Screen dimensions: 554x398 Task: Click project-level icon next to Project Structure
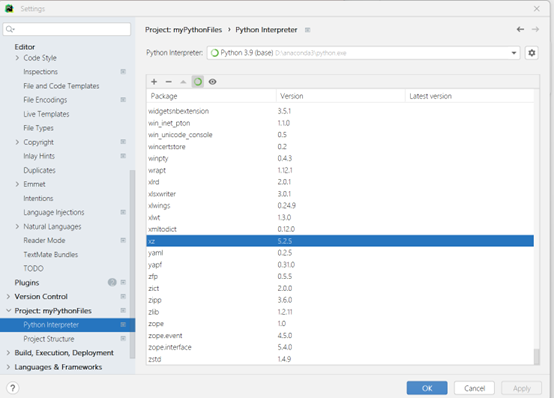coord(123,339)
